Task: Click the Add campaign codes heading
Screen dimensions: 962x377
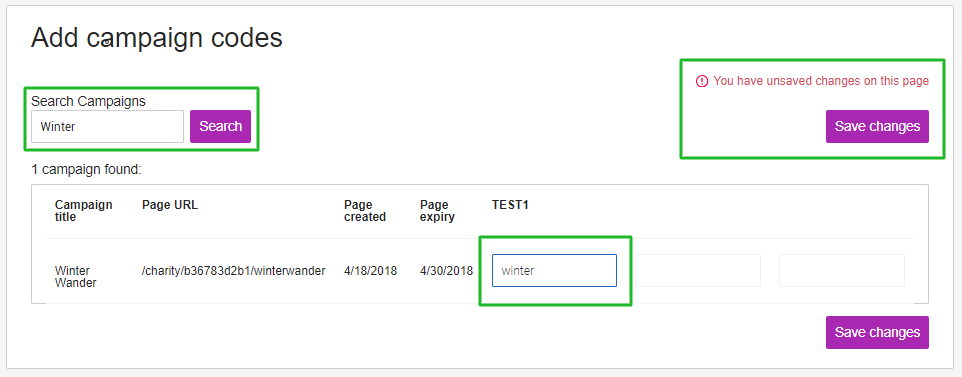Action: click(157, 38)
